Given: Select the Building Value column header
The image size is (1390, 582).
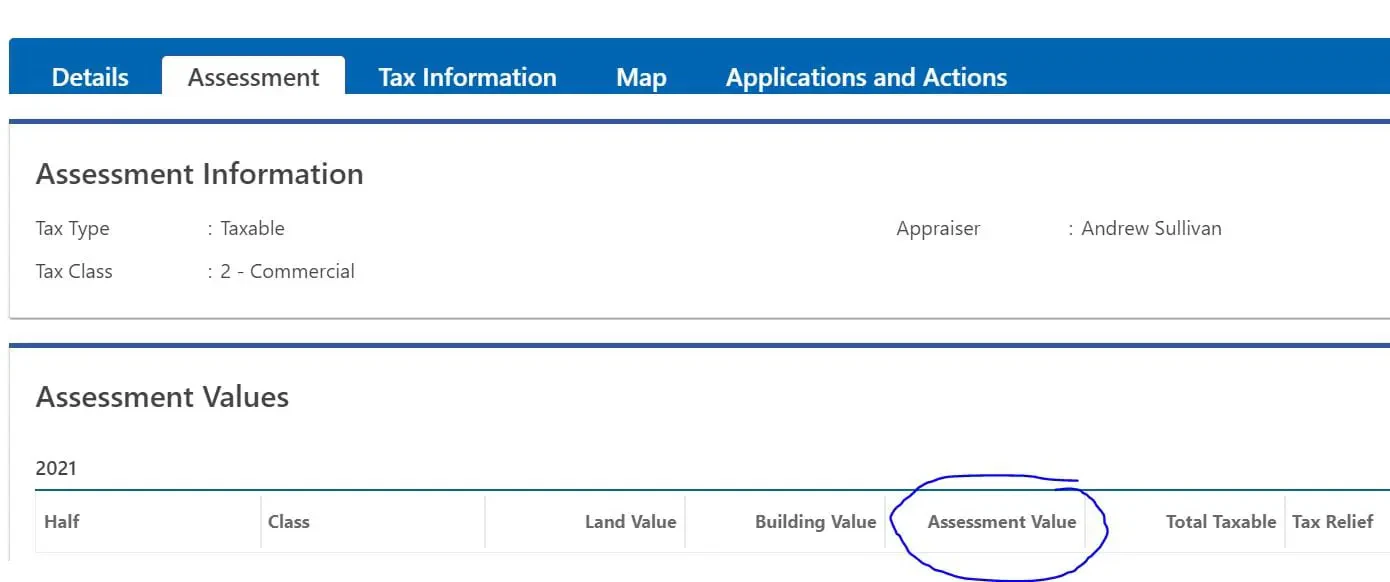Looking at the screenshot, I should (815, 522).
